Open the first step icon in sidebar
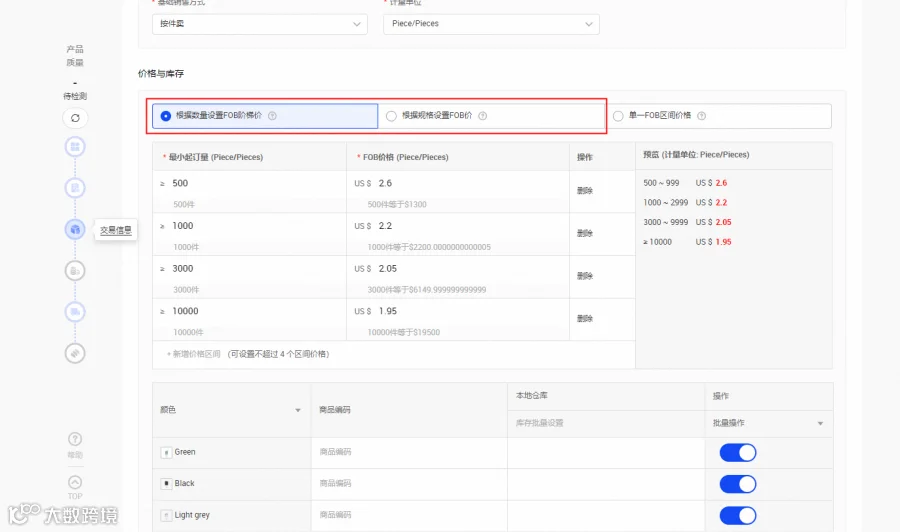900x532 pixels. 75,147
